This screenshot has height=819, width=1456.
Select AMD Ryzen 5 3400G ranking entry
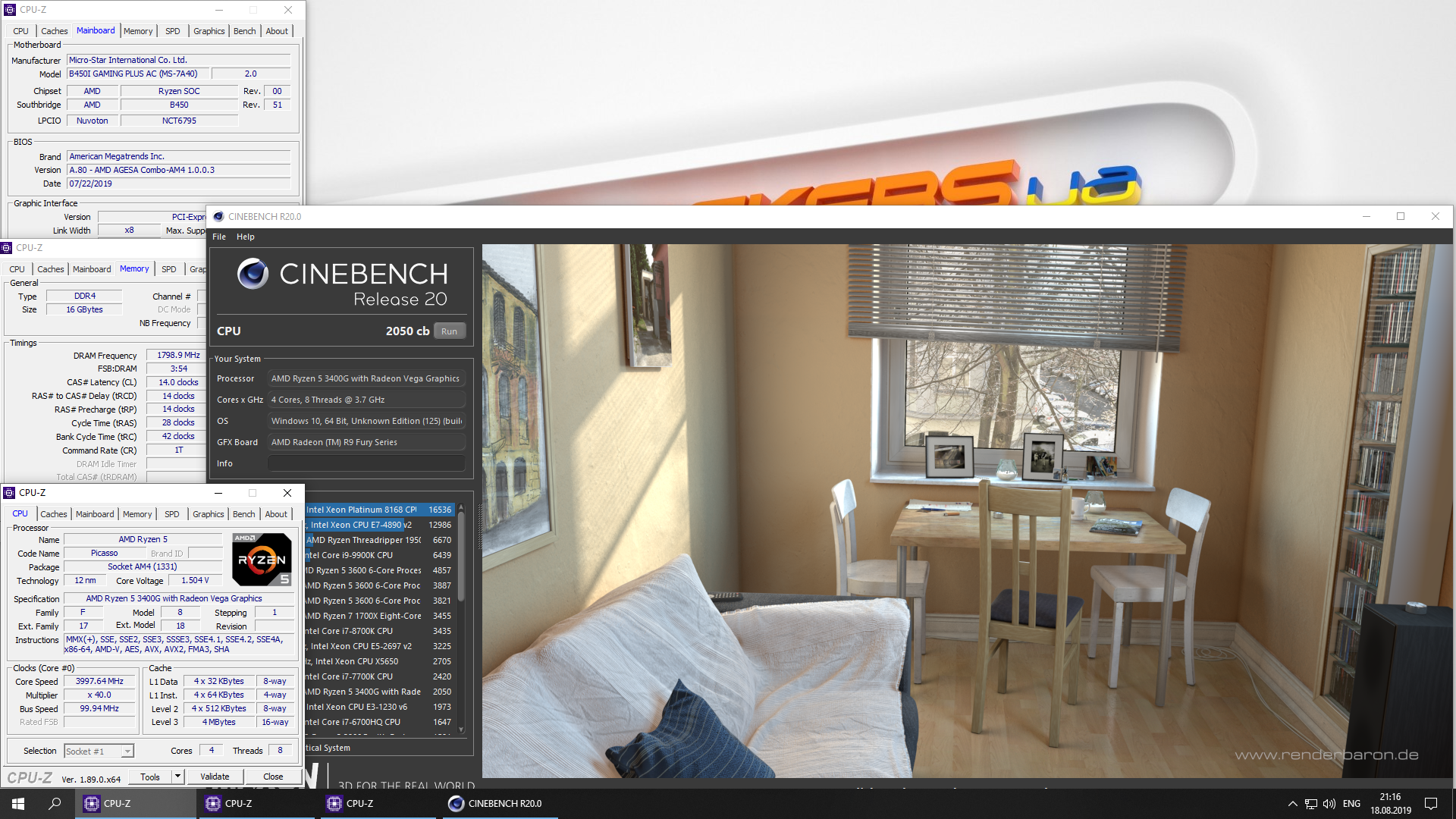coord(379,692)
